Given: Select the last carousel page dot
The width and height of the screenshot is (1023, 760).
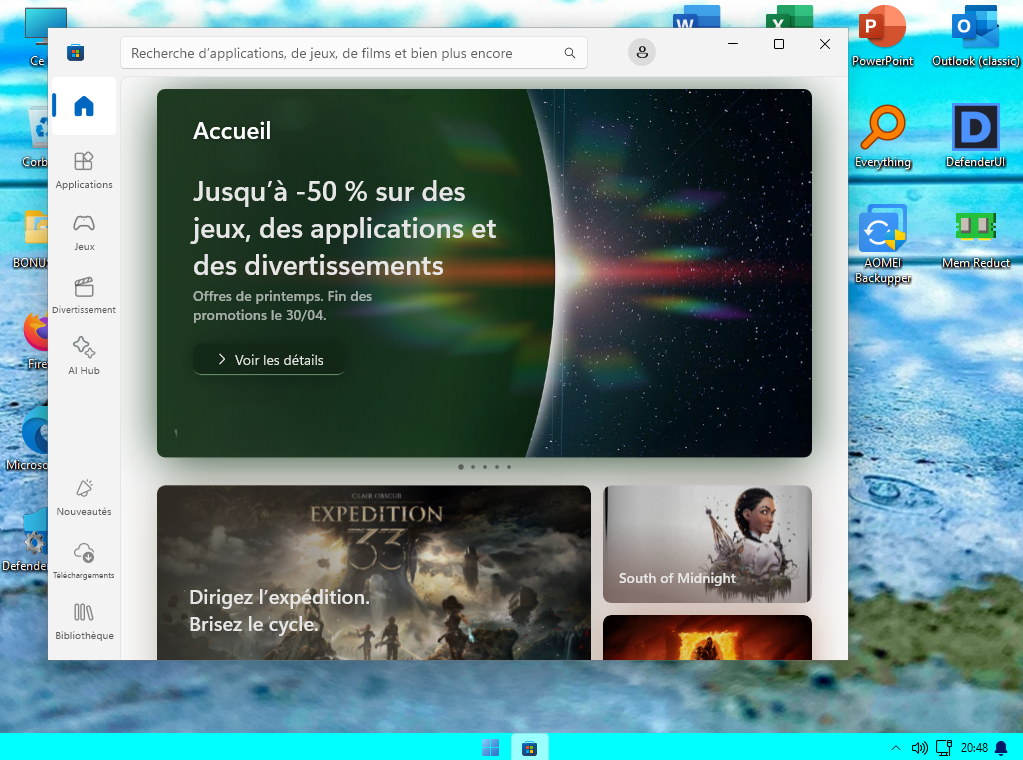Looking at the screenshot, I should pos(509,467).
